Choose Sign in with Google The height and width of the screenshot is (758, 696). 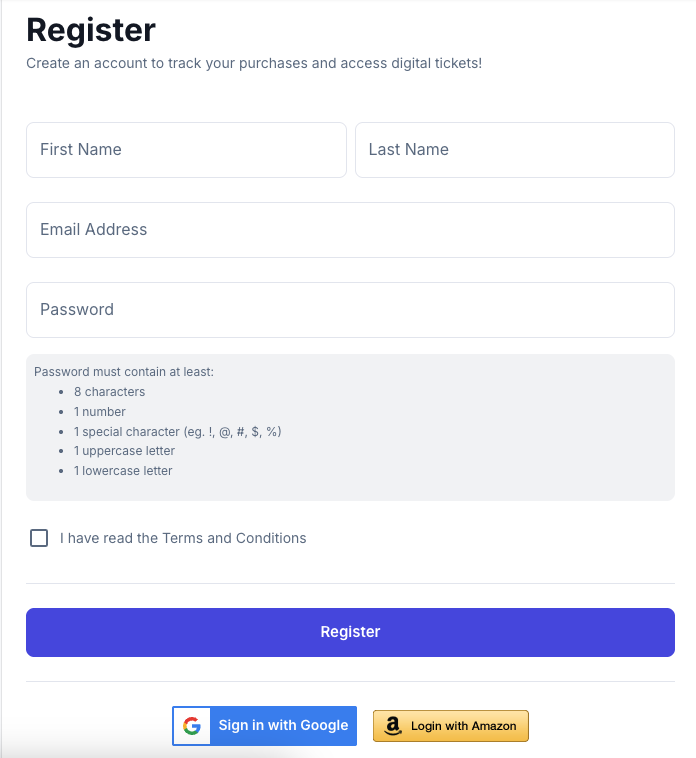[264, 726]
